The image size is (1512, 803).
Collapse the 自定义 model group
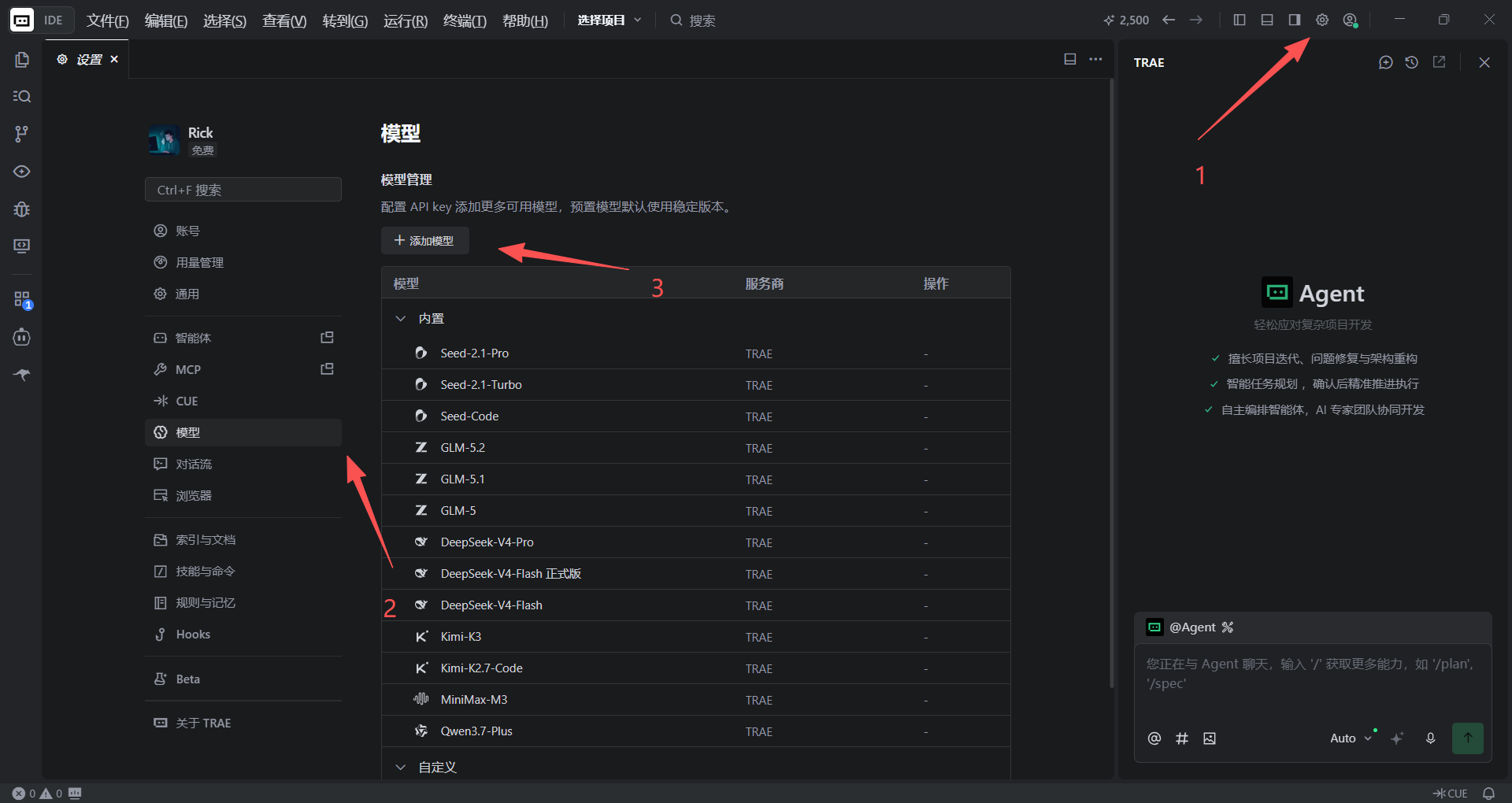pyautogui.click(x=401, y=767)
